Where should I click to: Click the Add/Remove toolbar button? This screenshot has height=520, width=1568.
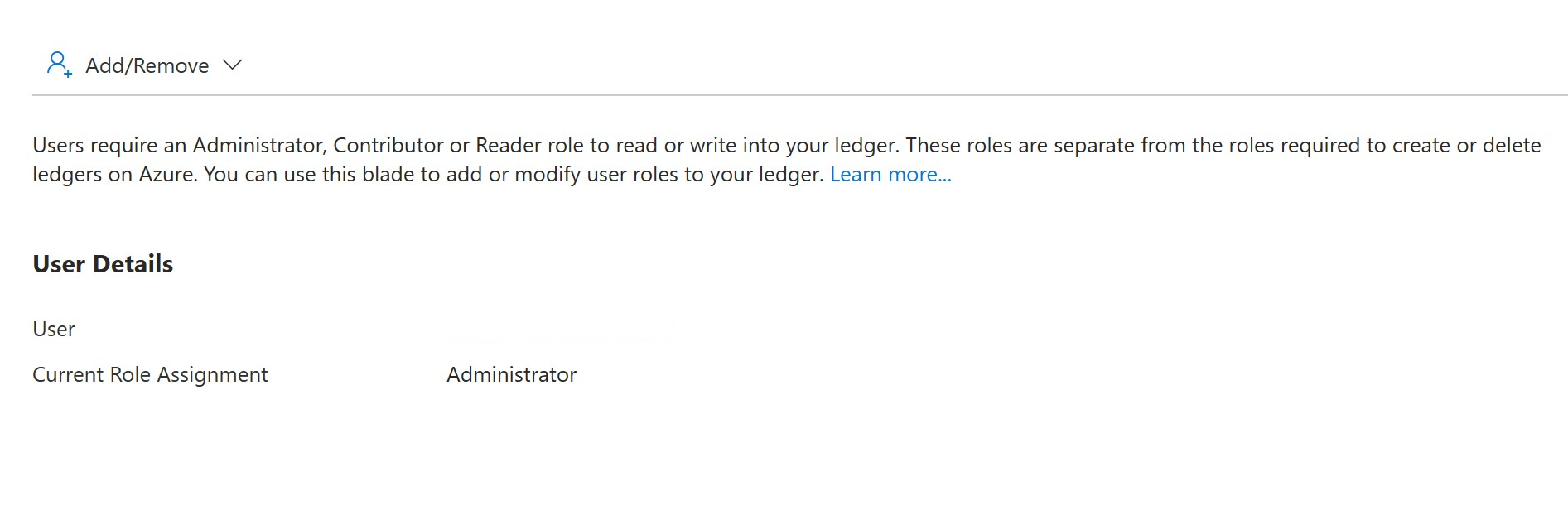point(147,65)
